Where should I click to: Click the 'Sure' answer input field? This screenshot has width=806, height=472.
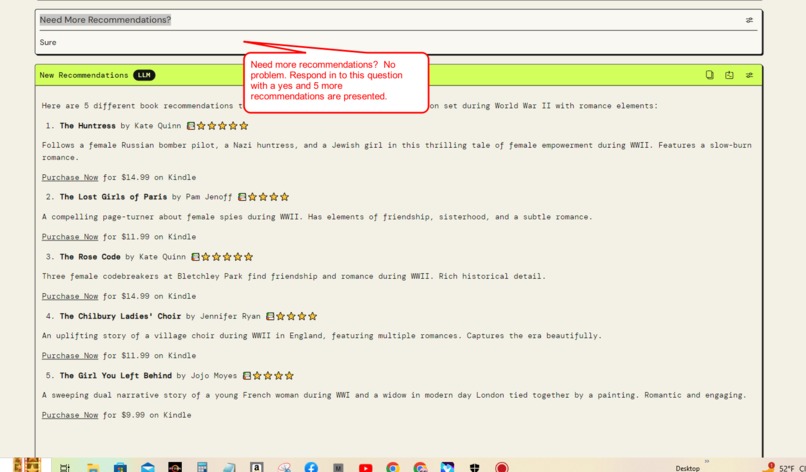(398, 43)
